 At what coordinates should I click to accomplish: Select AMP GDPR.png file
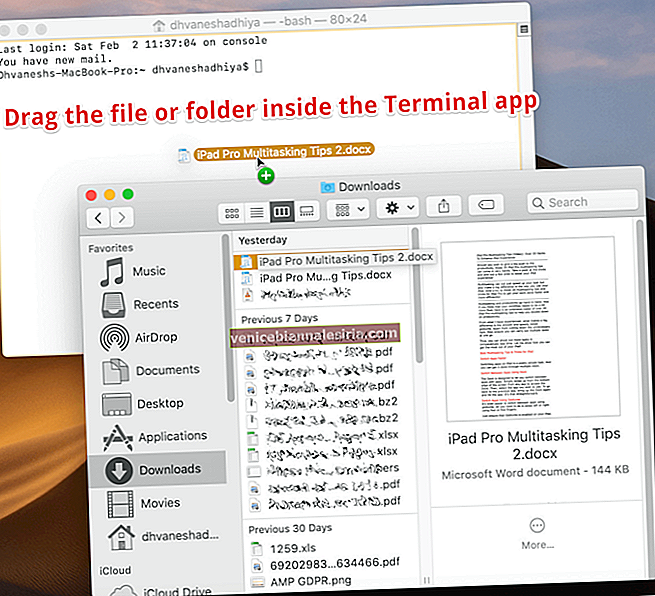click(301, 581)
